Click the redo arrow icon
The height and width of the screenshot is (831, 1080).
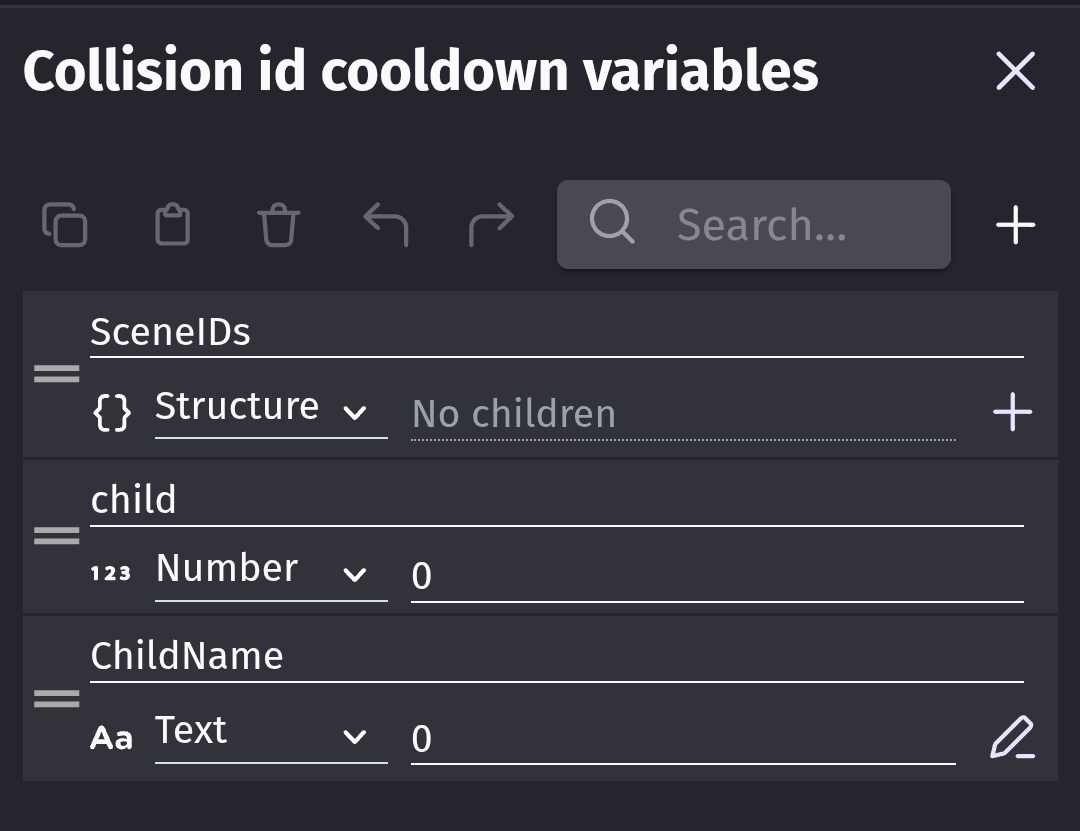[491, 224]
